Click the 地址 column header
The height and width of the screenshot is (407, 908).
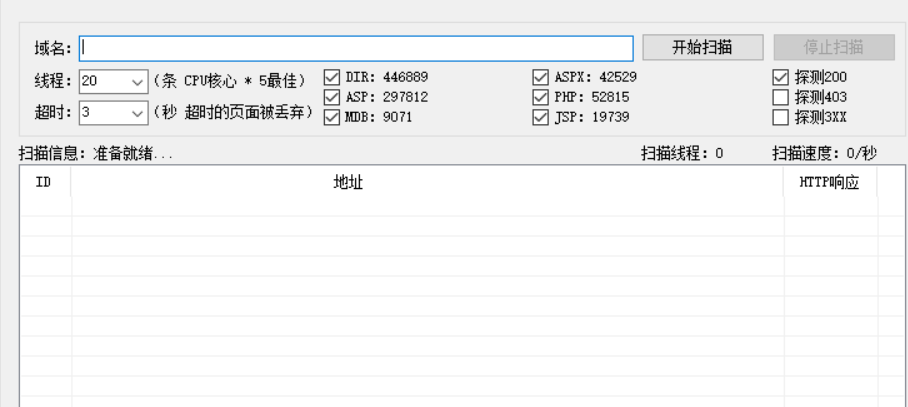[427, 182]
